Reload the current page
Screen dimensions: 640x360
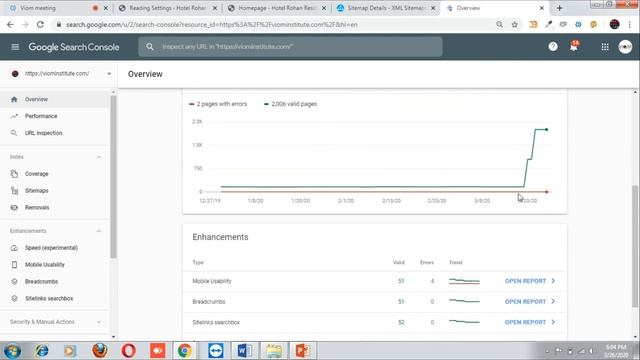click(x=40, y=24)
